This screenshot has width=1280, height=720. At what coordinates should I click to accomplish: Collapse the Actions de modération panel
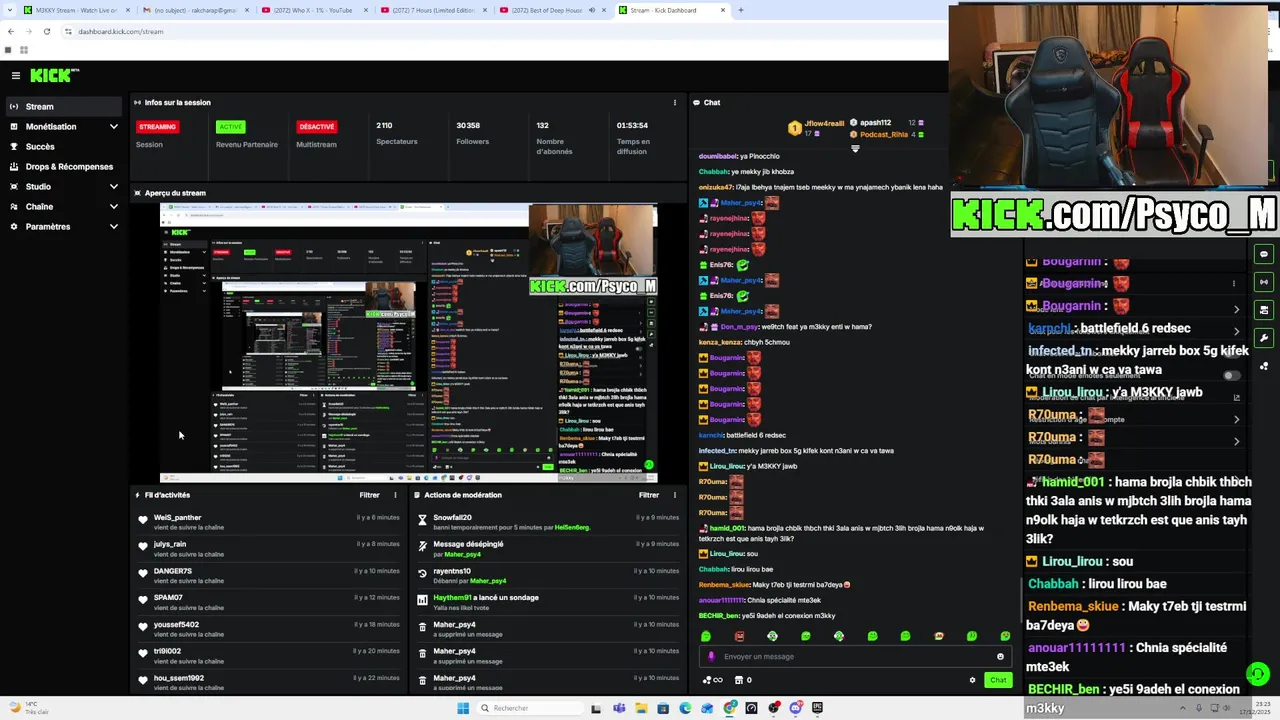417,495
